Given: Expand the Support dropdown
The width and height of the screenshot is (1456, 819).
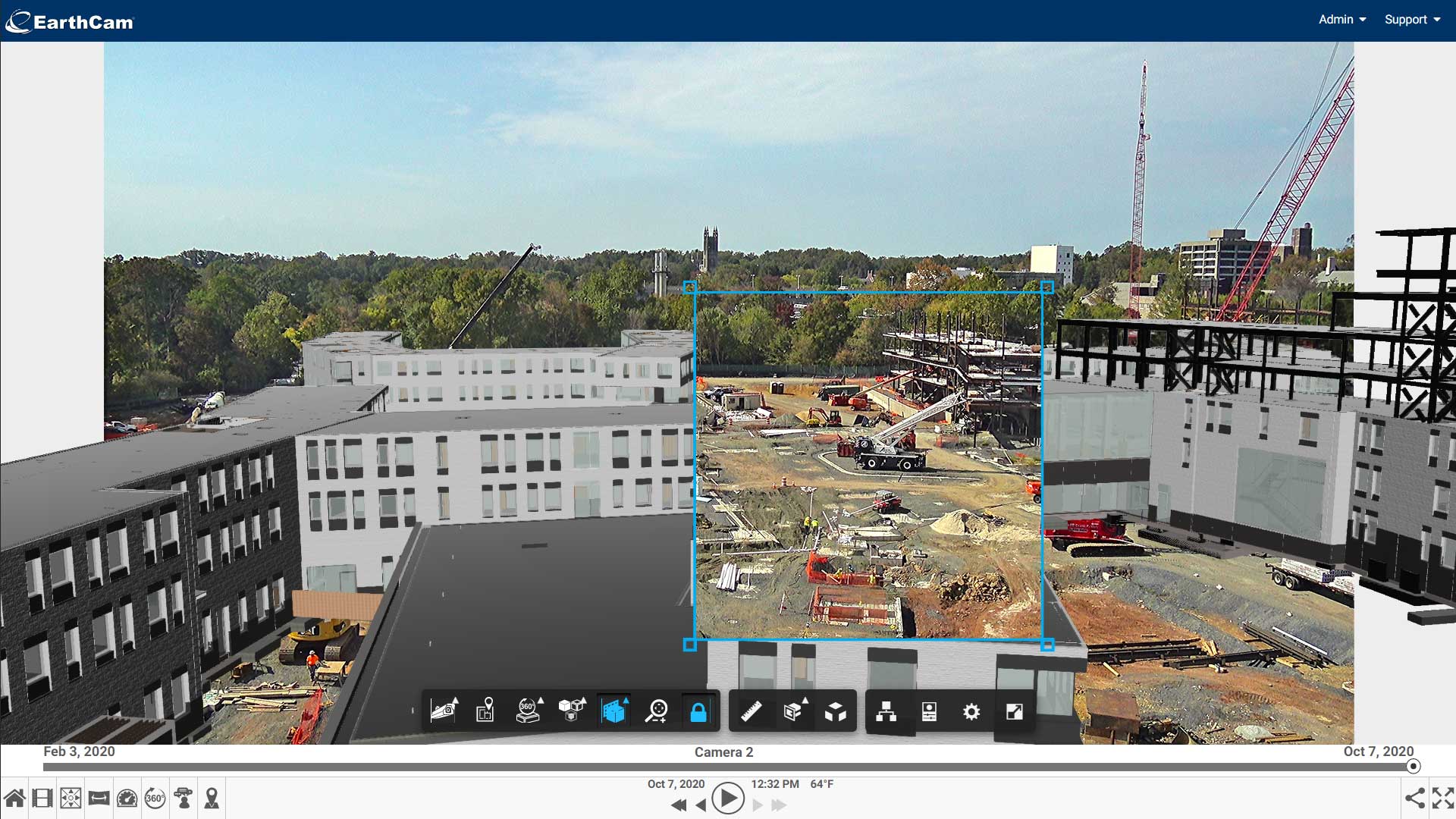Looking at the screenshot, I should pyautogui.click(x=1411, y=20).
